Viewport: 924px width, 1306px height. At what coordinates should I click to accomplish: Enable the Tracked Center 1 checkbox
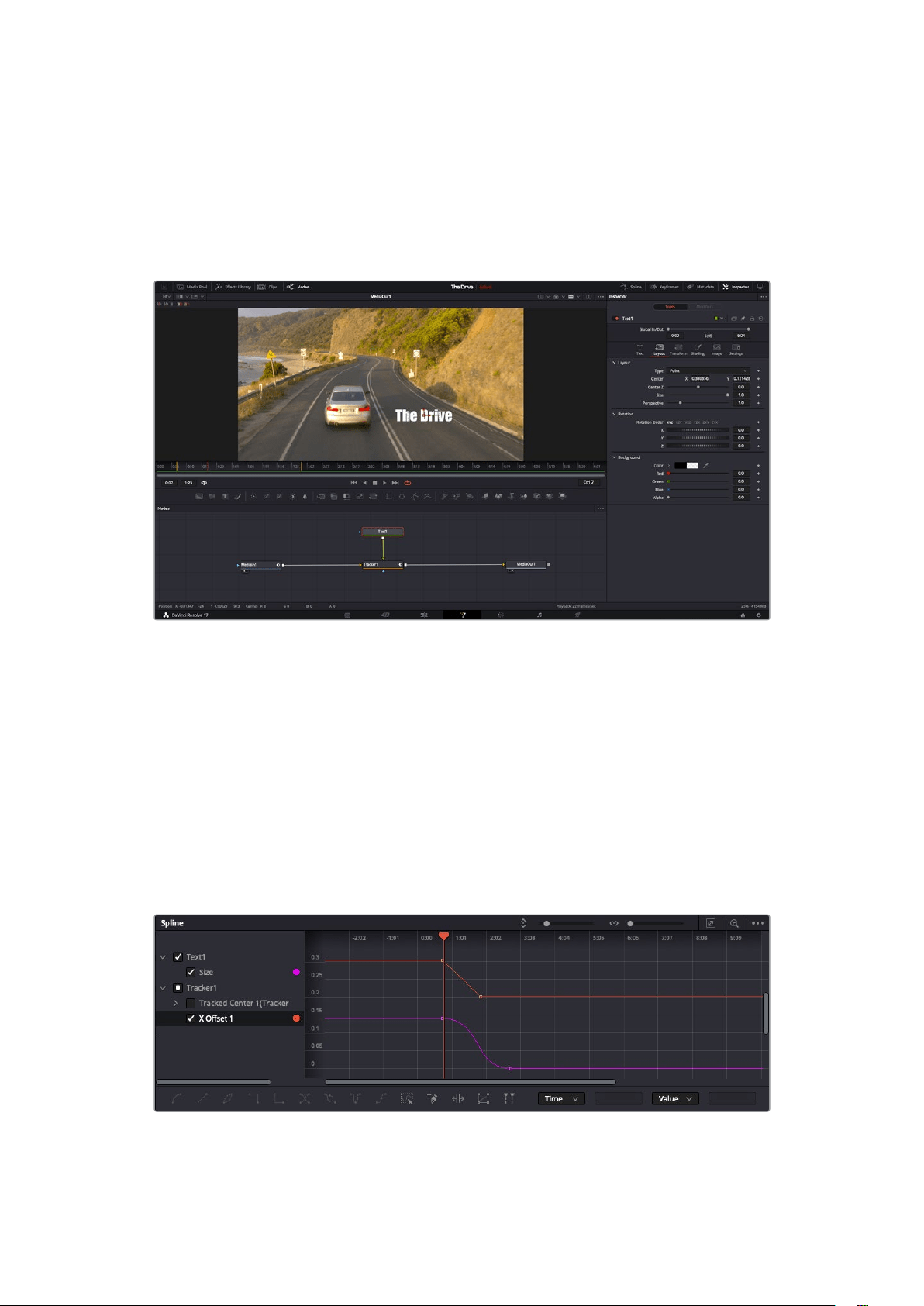[x=191, y=1003]
